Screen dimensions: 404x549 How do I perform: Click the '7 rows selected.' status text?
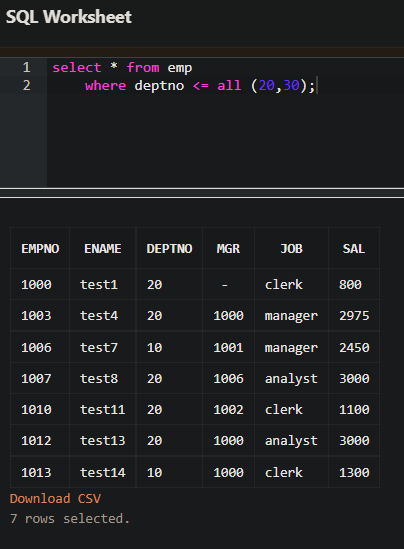pyautogui.click(x=70, y=518)
